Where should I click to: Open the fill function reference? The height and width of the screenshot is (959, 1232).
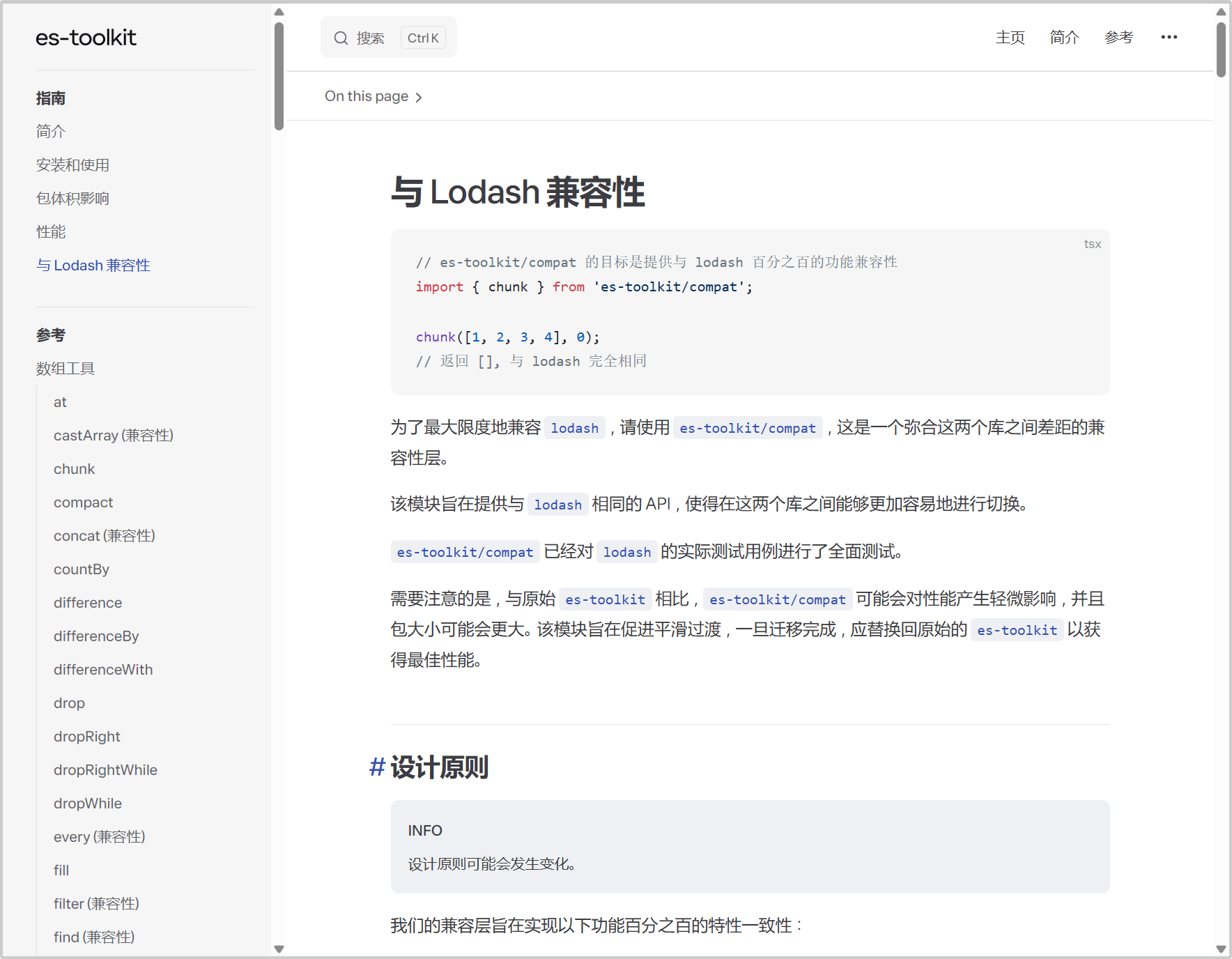point(61,870)
